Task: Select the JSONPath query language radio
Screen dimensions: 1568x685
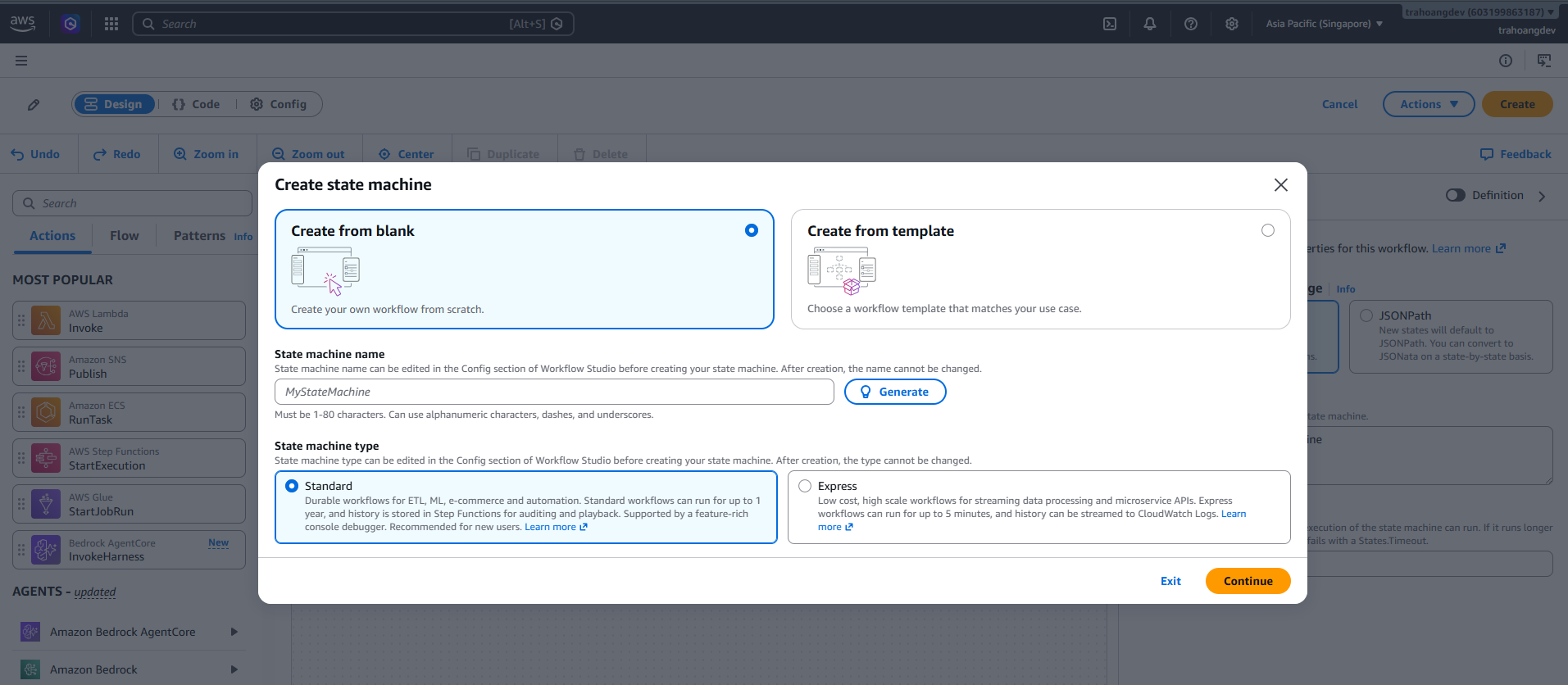Action: click(1366, 315)
